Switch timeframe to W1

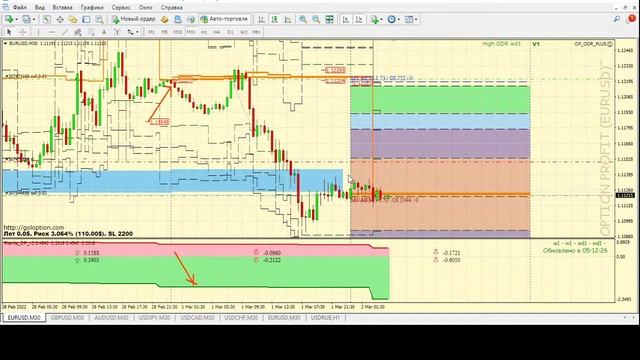click(243, 32)
